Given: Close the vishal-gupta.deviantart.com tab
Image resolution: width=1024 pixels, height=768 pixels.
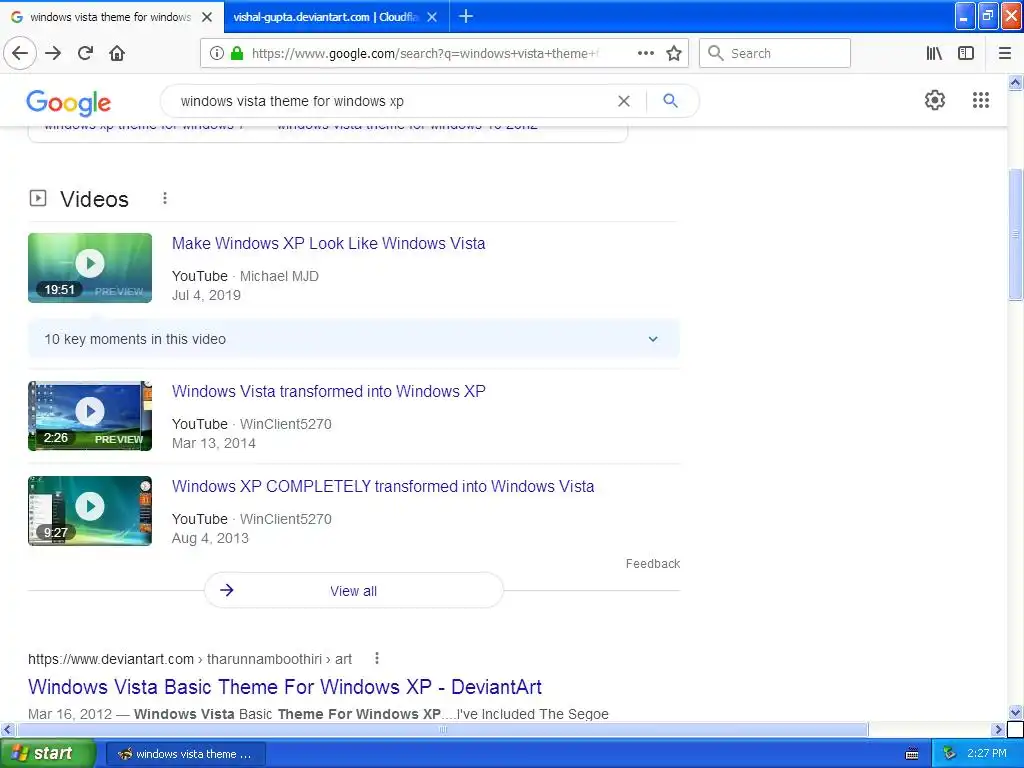Looking at the screenshot, I should pos(432,17).
